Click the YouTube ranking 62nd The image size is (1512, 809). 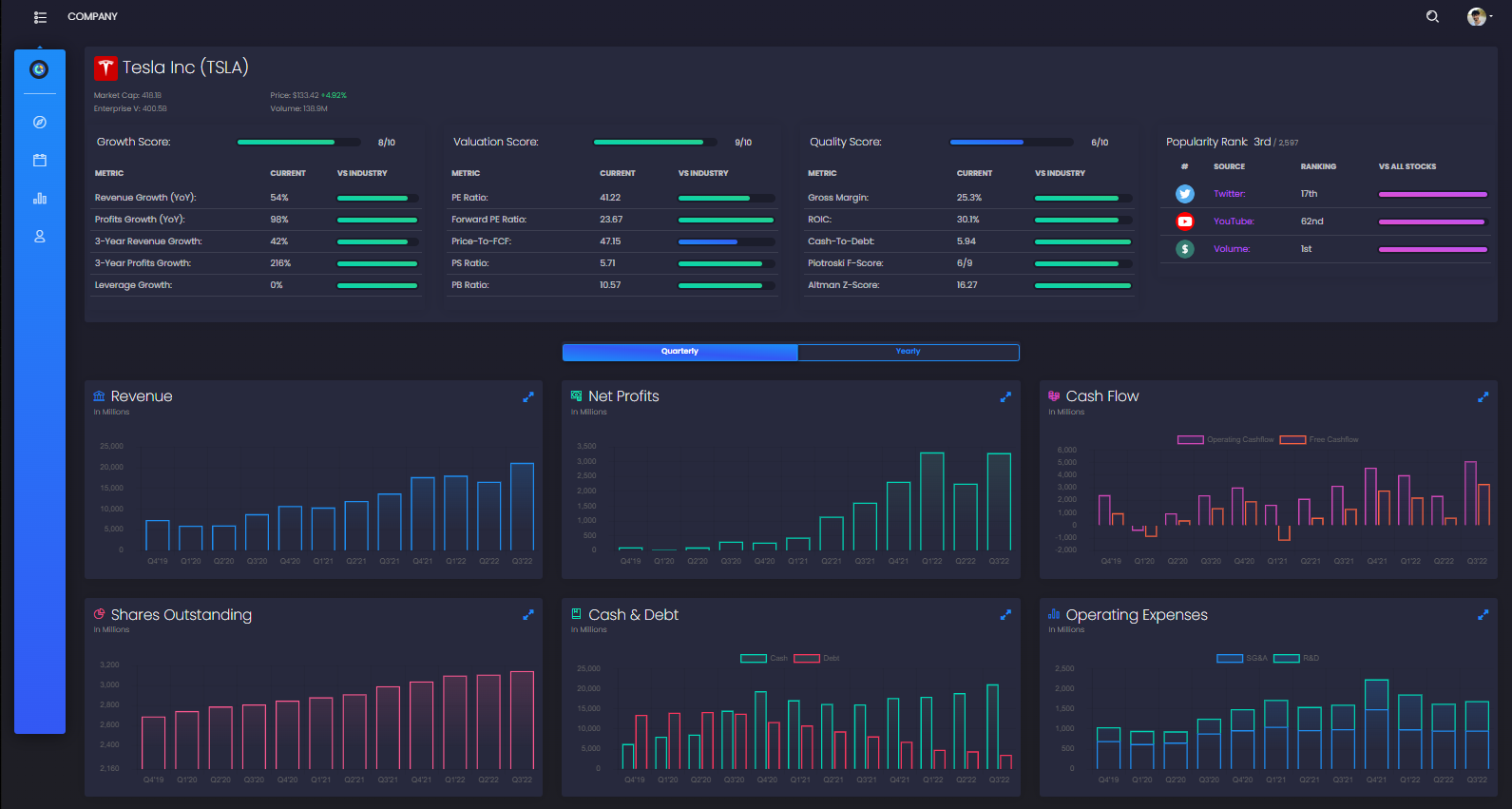point(1312,222)
